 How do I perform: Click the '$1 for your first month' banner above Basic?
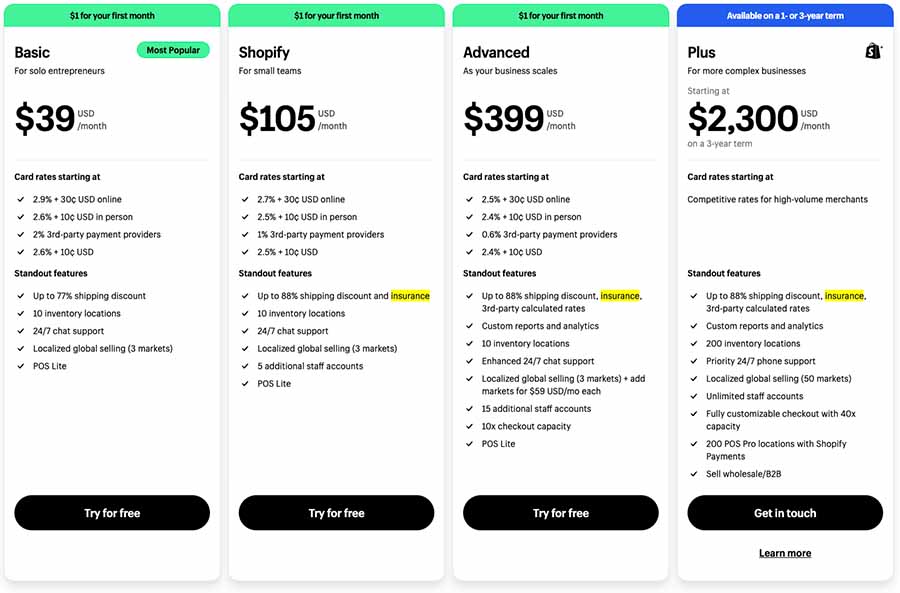(x=111, y=14)
